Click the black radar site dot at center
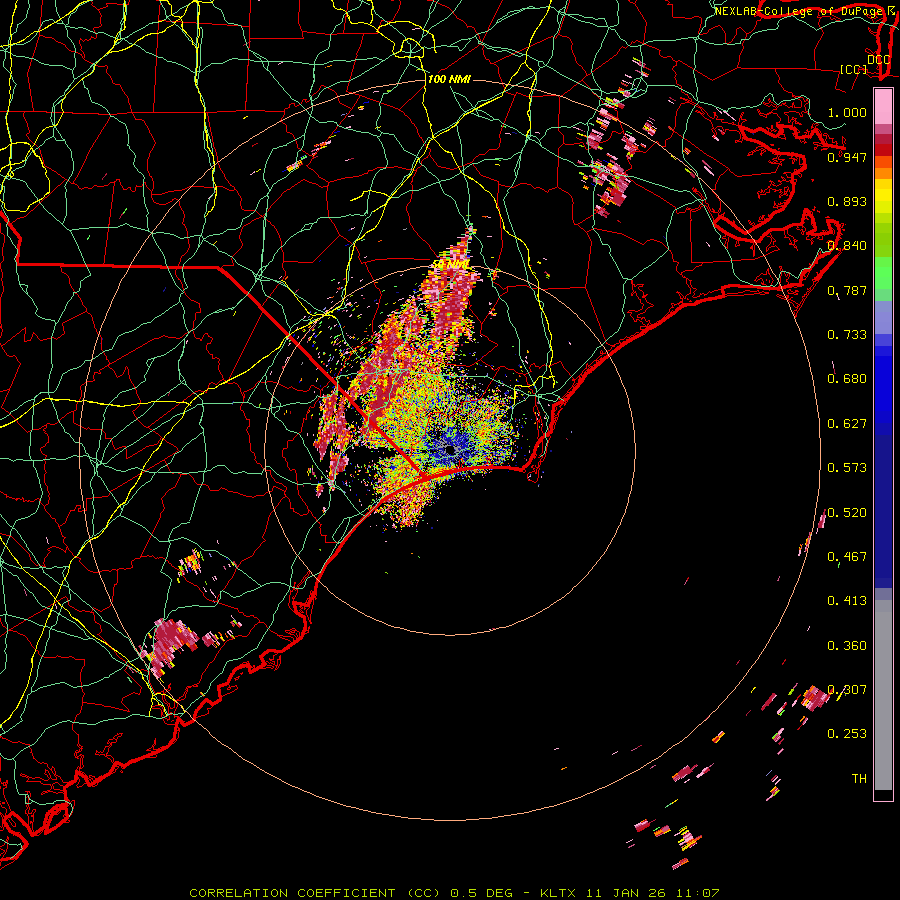900x900 pixels. tap(450, 450)
